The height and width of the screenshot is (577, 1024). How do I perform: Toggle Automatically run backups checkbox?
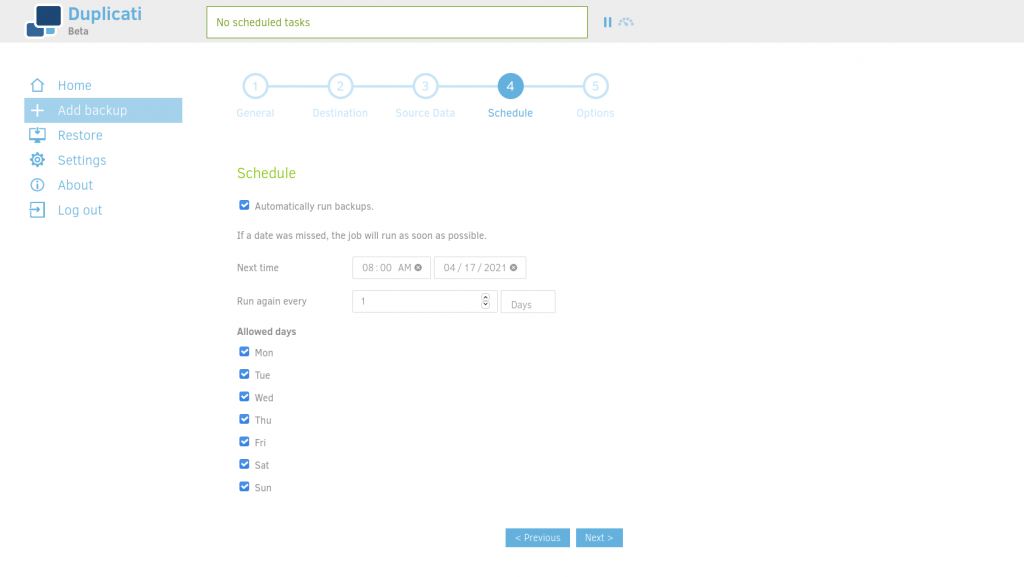[x=244, y=206]
